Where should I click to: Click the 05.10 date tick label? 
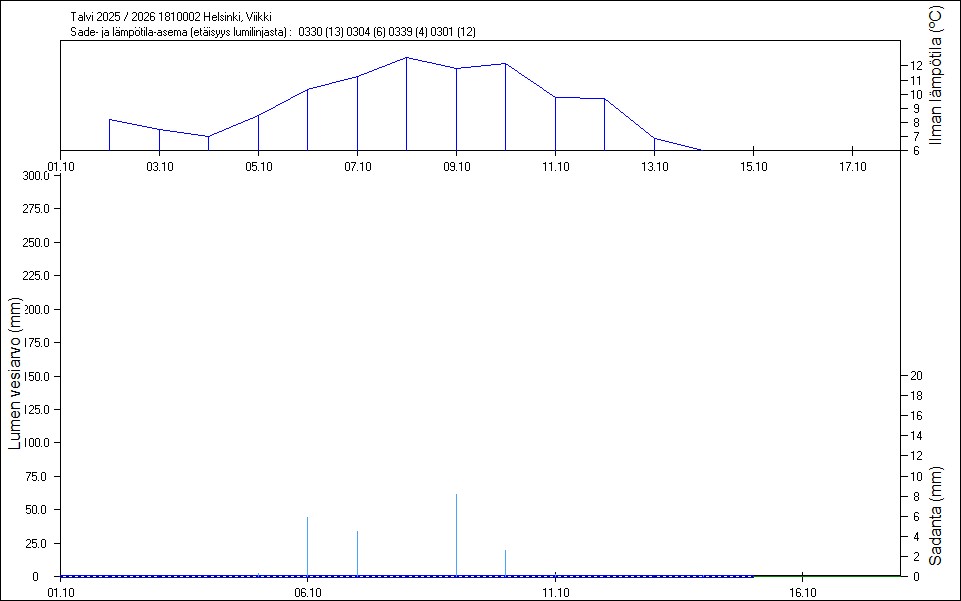pos(258,166)
